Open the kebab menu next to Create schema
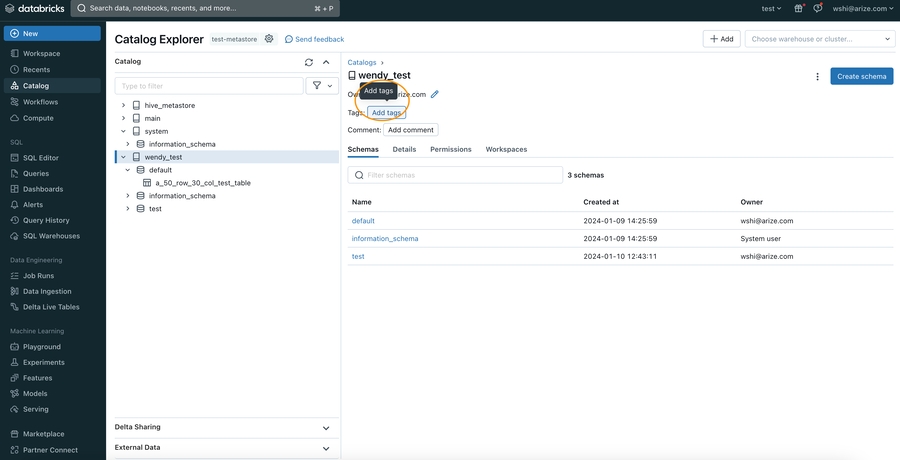Image resolution: width=900 pixels, height=460 pixels. [x=817, y=76]
